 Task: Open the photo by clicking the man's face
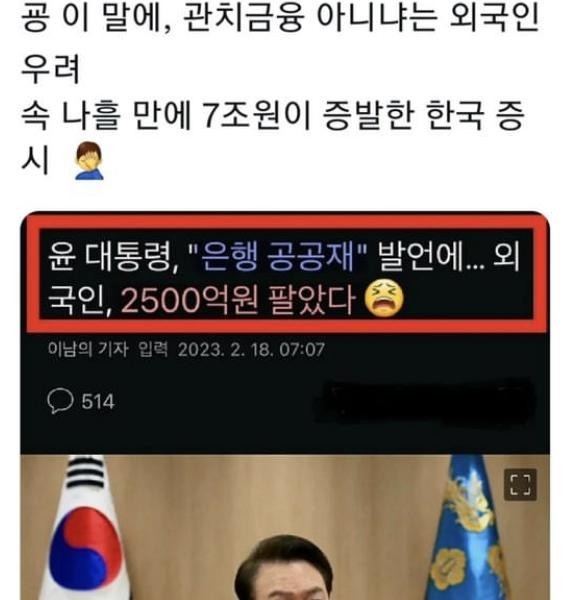[285, 570]
